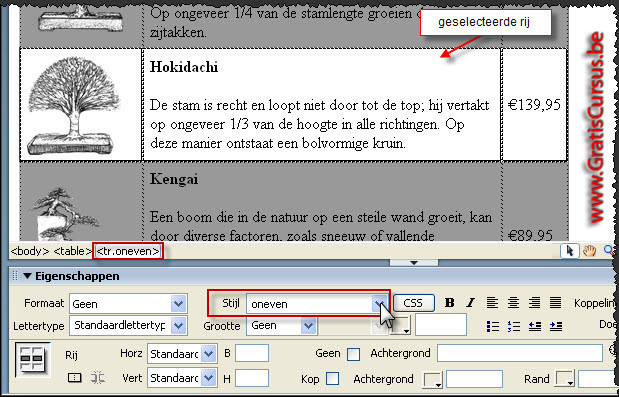Open the Achtergrond color swatch picker
Image resolution: width=619 pixels, height=397 pixels.
[x=433, y=380]
